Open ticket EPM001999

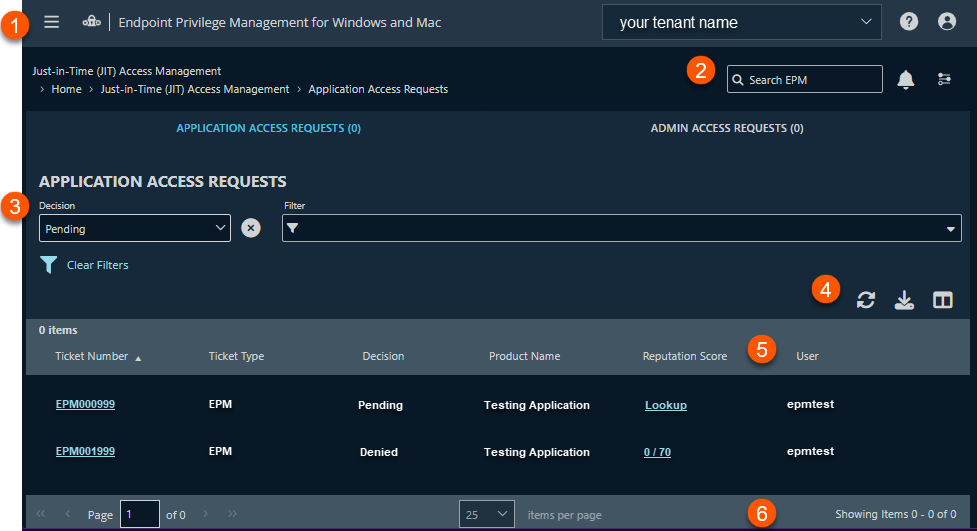(85, 451)
